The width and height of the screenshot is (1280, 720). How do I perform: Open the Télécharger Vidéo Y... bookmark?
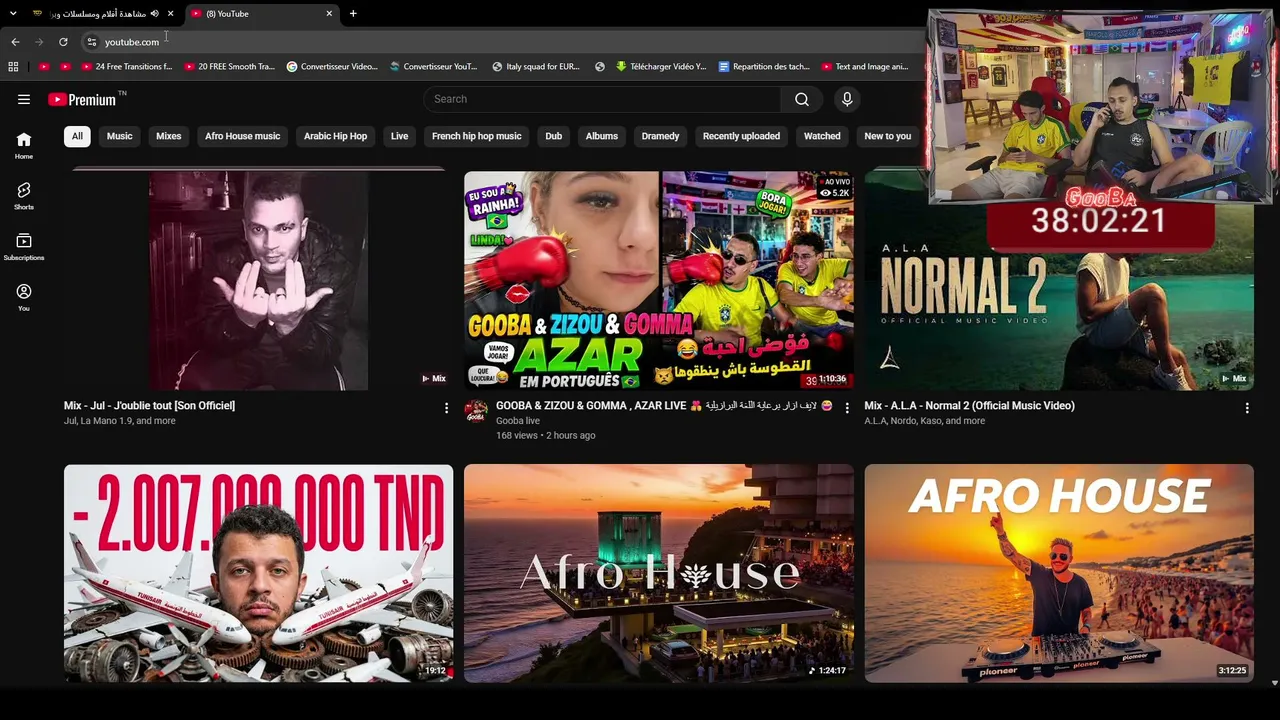[661, 67]
